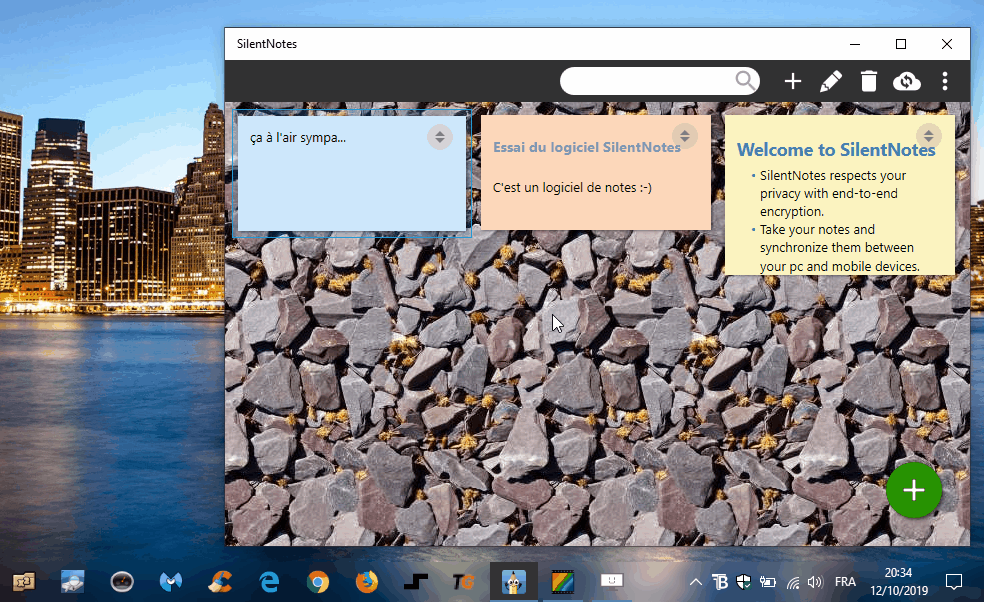The image size is (984, 602).
Task: Open the white monitor taskbar icon
Action: pyautogui.click(x=611, y=581)
